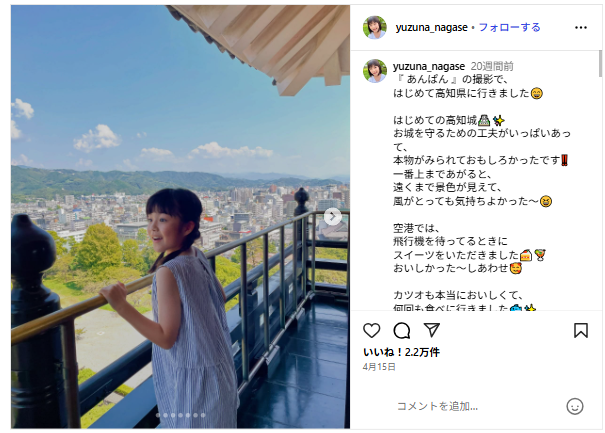Select the first carousel dot indicator

point(158,415)
